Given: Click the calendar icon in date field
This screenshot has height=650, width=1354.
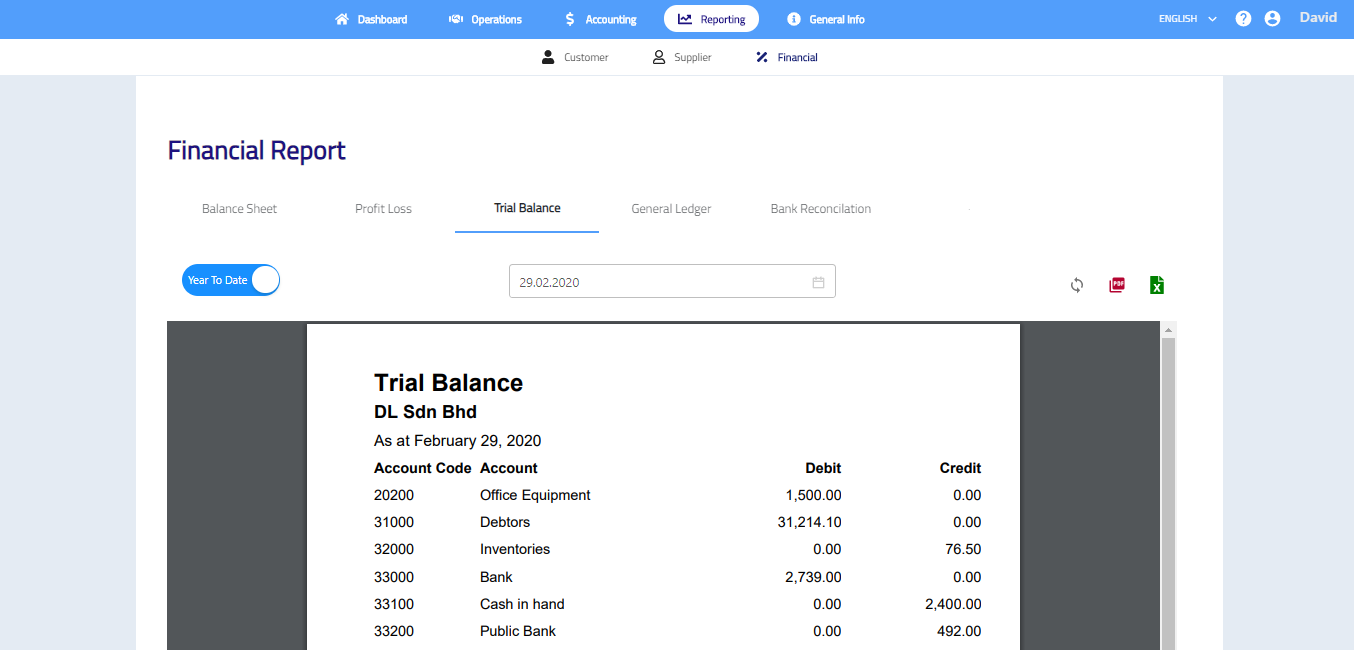Looking at the screenshot, I should coord(818,282).
